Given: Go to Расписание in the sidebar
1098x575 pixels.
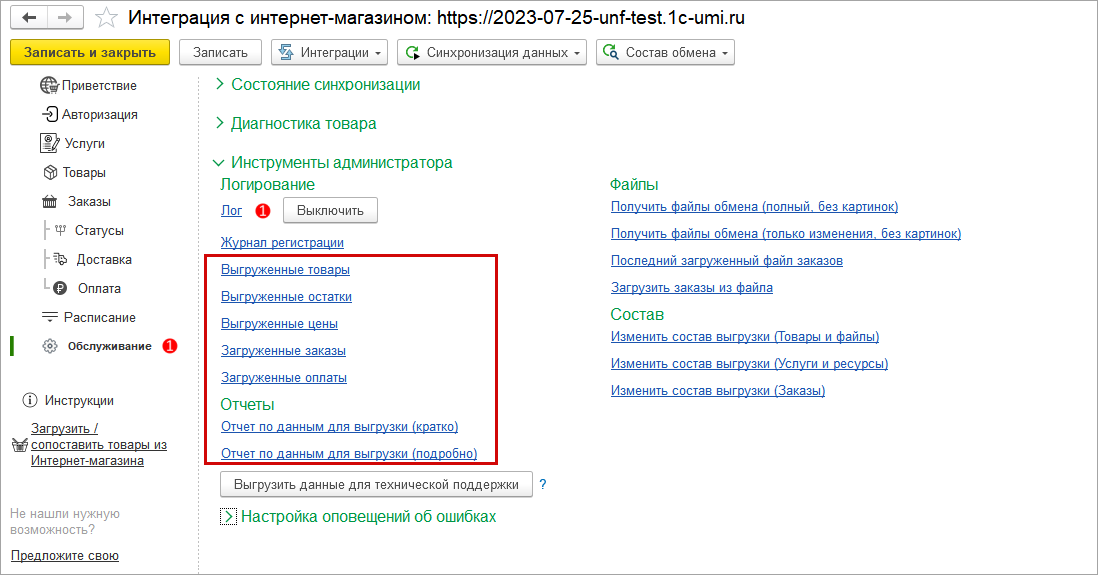Looking at the screenshot, I should tap(99, 318).
